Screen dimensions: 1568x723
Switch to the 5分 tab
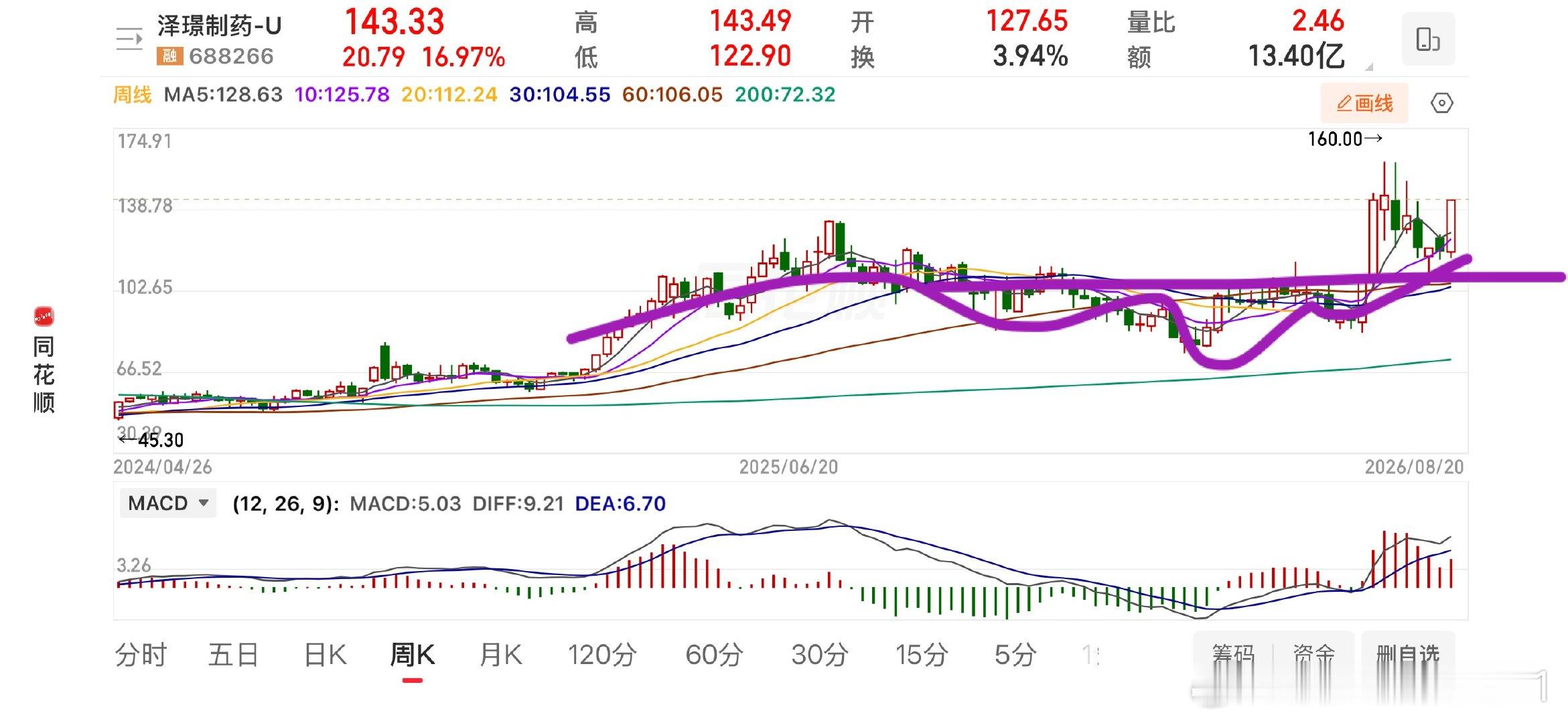[x=1015, y=655]
